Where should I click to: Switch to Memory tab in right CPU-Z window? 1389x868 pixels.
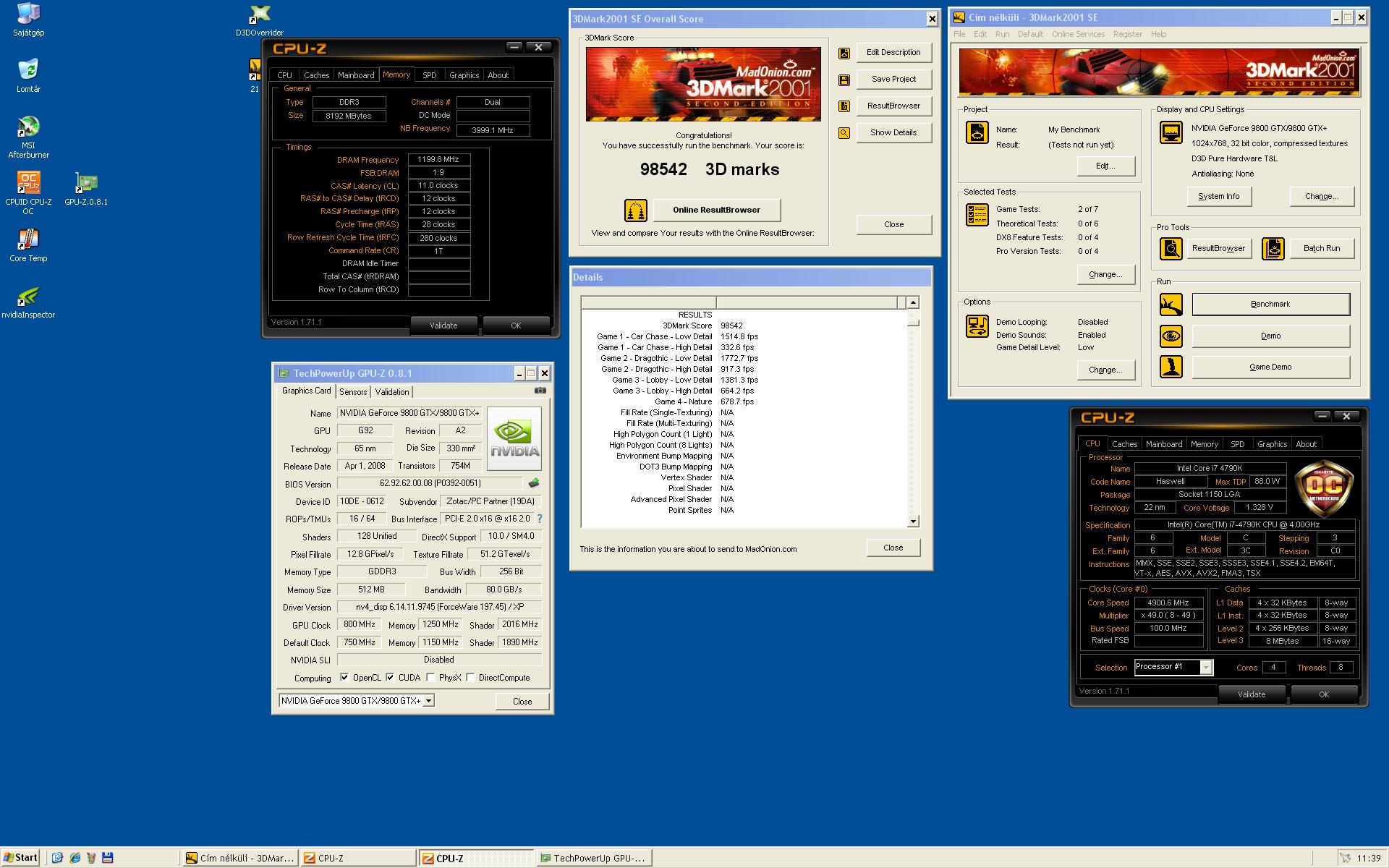1204,444
